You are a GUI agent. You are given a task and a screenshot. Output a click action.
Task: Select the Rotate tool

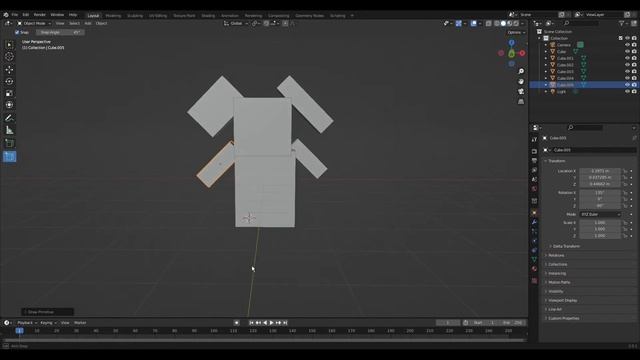point(9,81)
